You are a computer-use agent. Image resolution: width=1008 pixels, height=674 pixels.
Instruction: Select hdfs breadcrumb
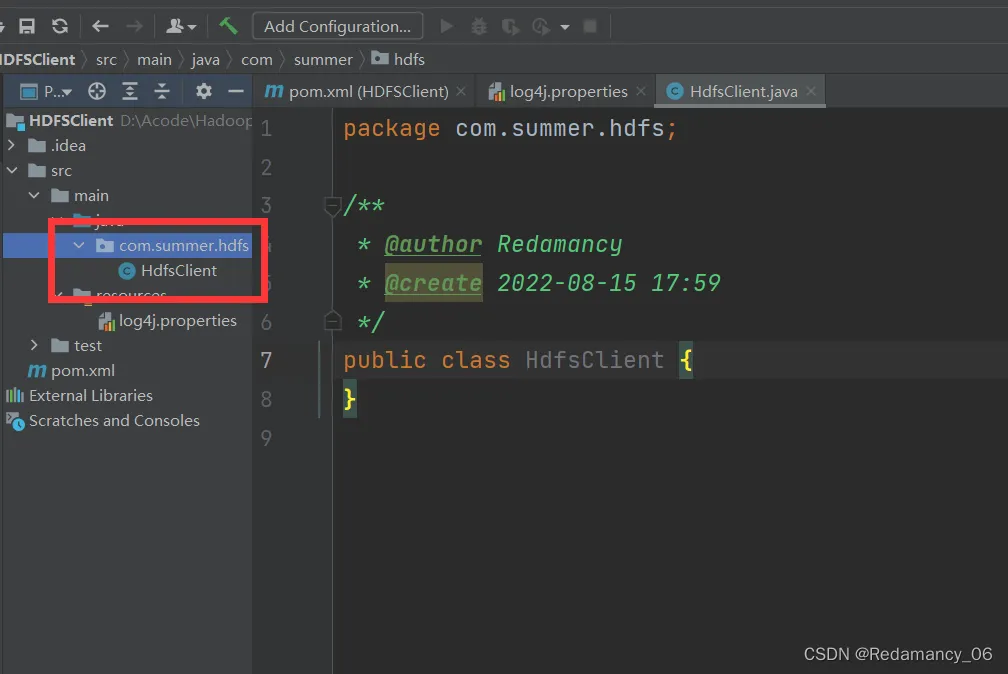(x=399, y=60)
